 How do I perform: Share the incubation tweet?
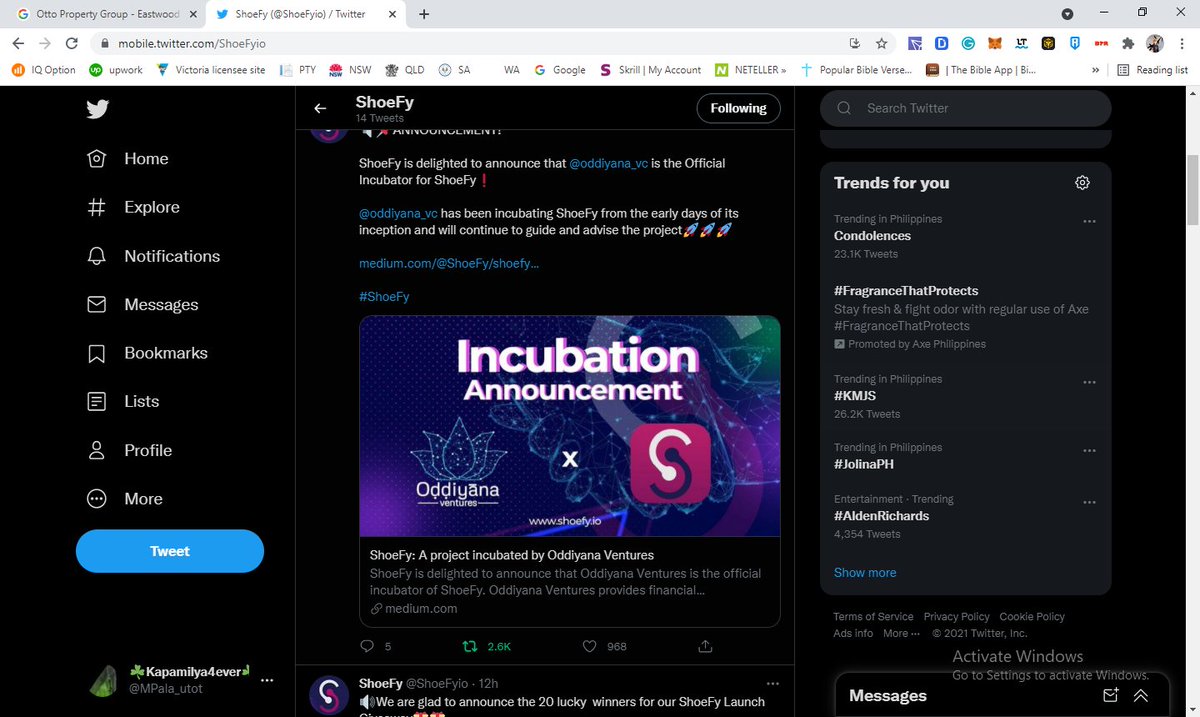coord(704,646)
